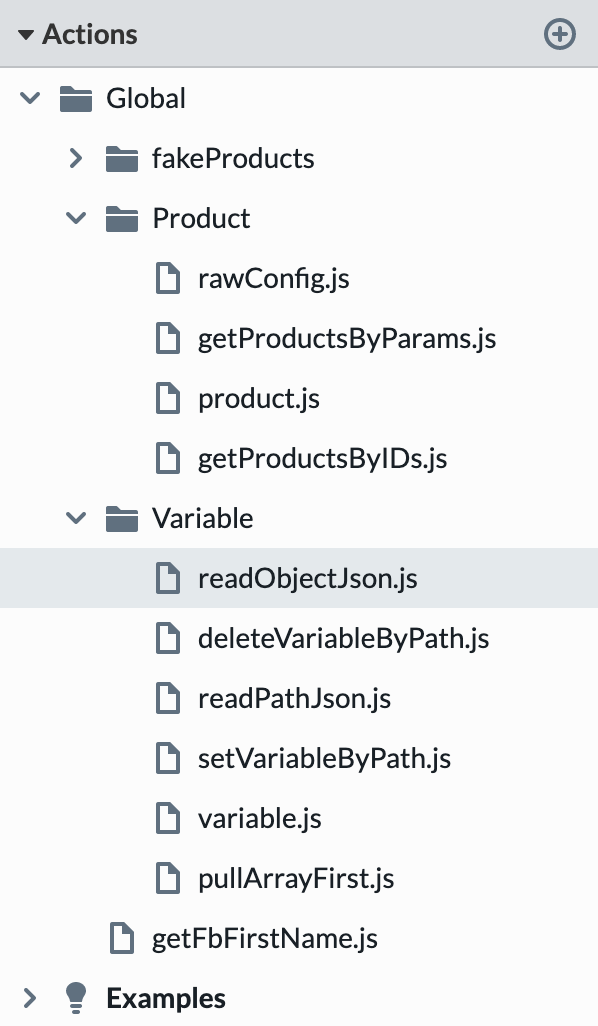Click the file icon beside getFbFirstName.js
This screenshot has height=1026, width=598.
pos(121,938)
